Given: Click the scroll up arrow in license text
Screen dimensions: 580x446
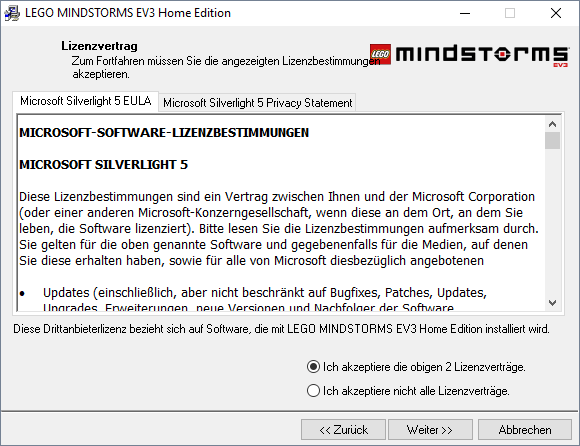Looking at the screenshot, I should 552,124.
